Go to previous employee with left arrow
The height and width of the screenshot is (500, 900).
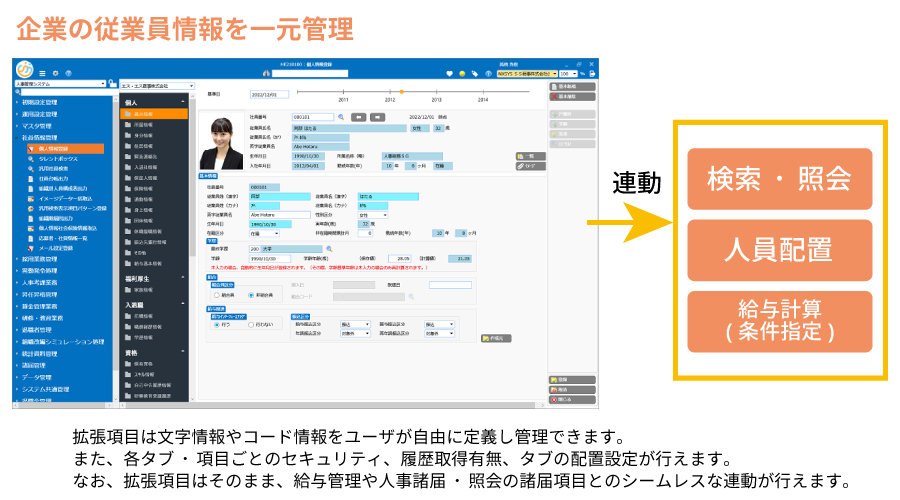357,117
